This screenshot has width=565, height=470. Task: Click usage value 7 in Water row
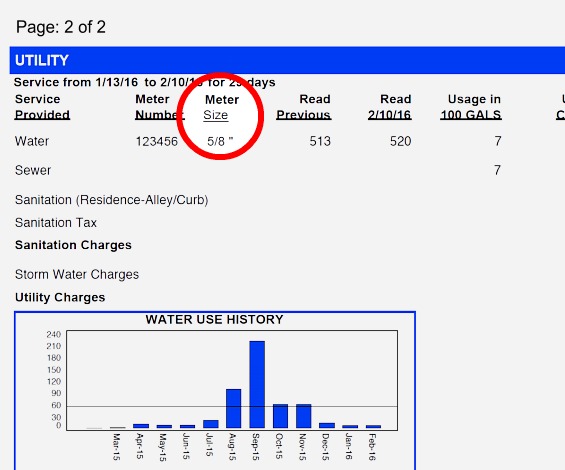(x=498, y=141)
